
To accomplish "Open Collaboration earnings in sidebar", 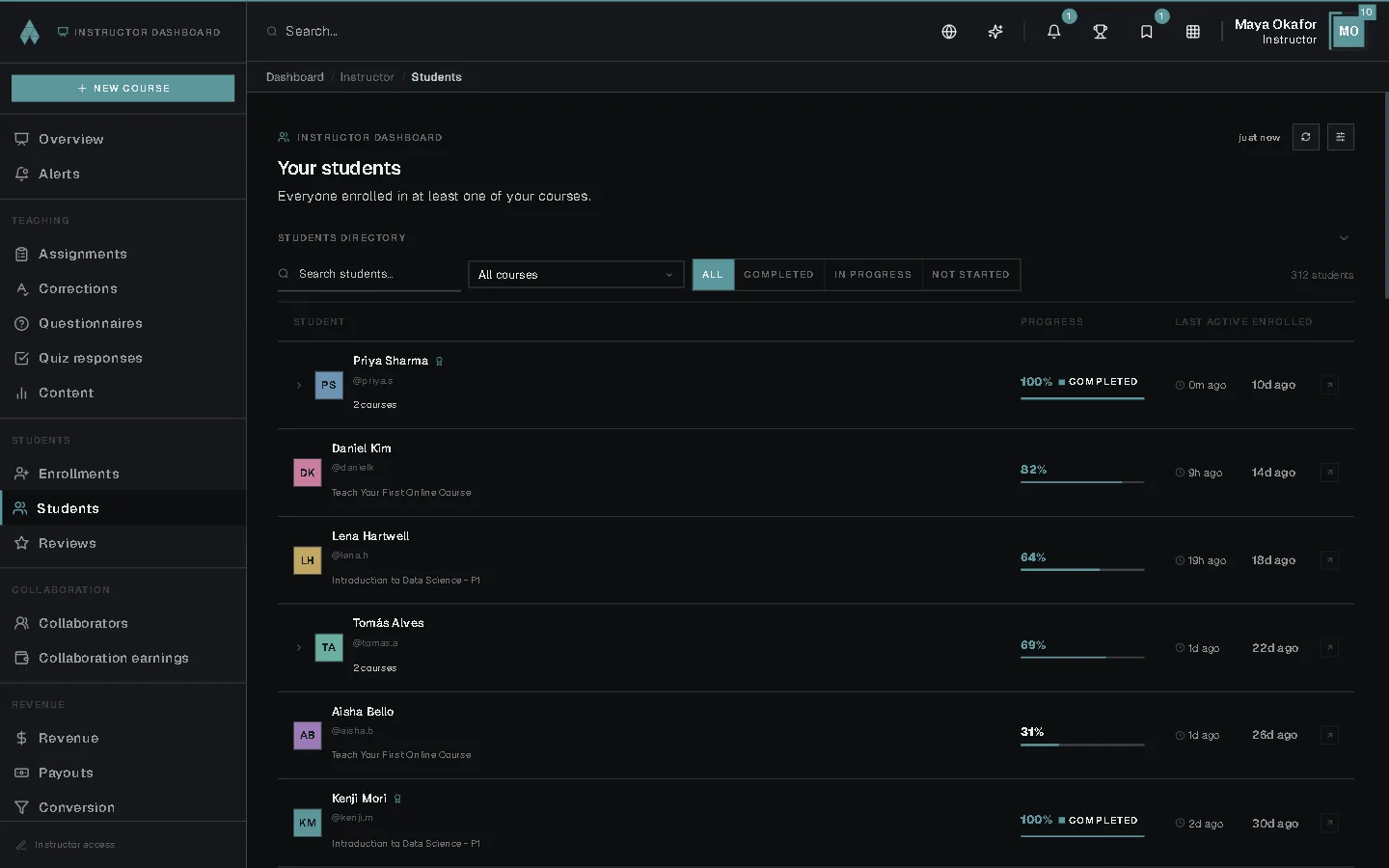I will click(123, 658).
